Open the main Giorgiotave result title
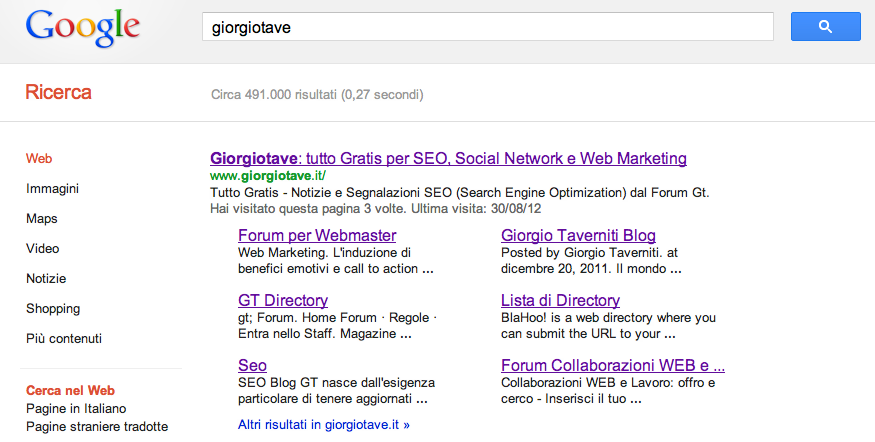Screen dimensions: 875x442 (x=448, y=158)
